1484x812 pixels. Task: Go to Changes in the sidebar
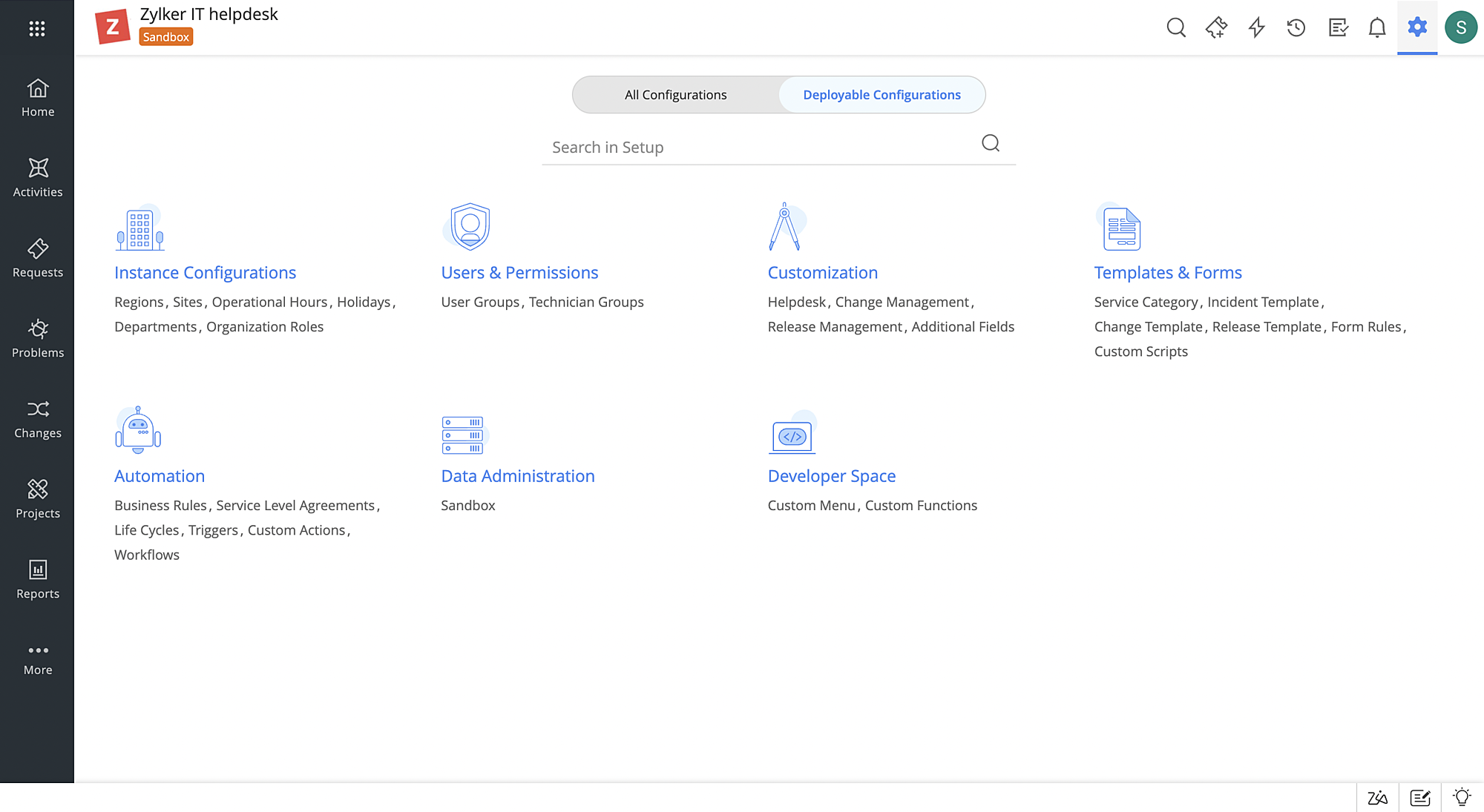tap(38, 419)
